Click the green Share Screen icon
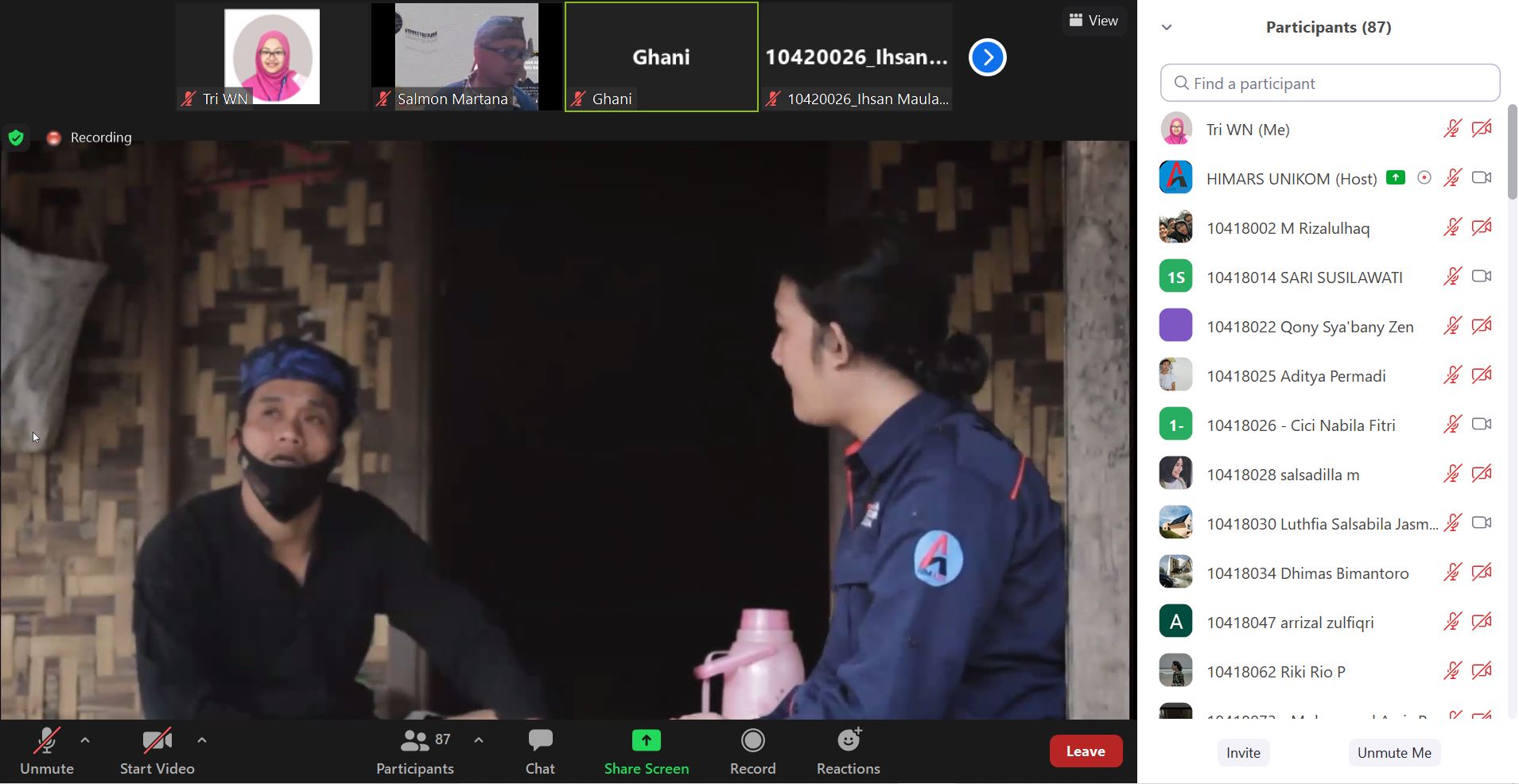1519x784 pixels. pos(646,741)
